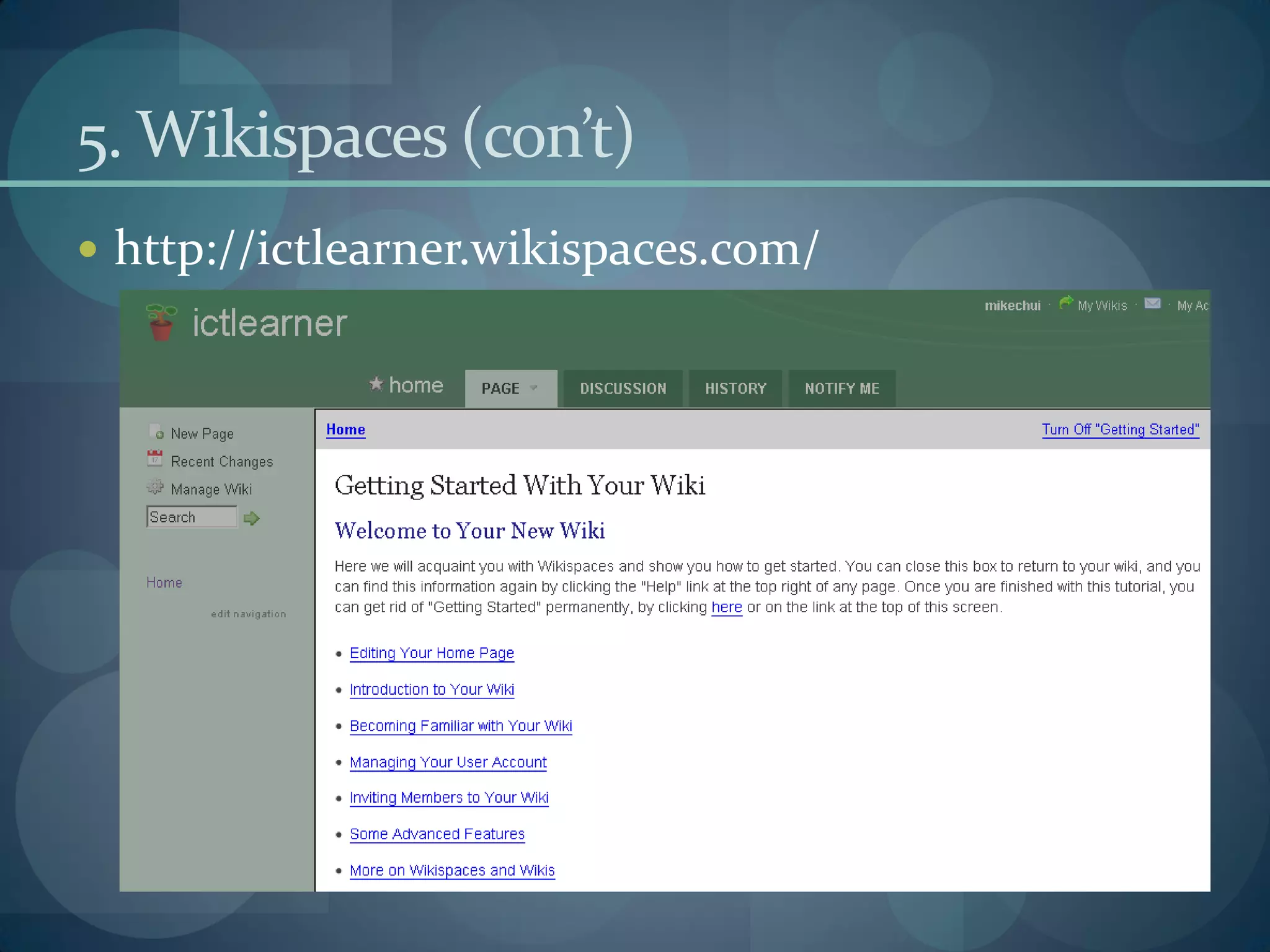
Task: Click the star icon beside home
Action: click(x=376, y=384)
